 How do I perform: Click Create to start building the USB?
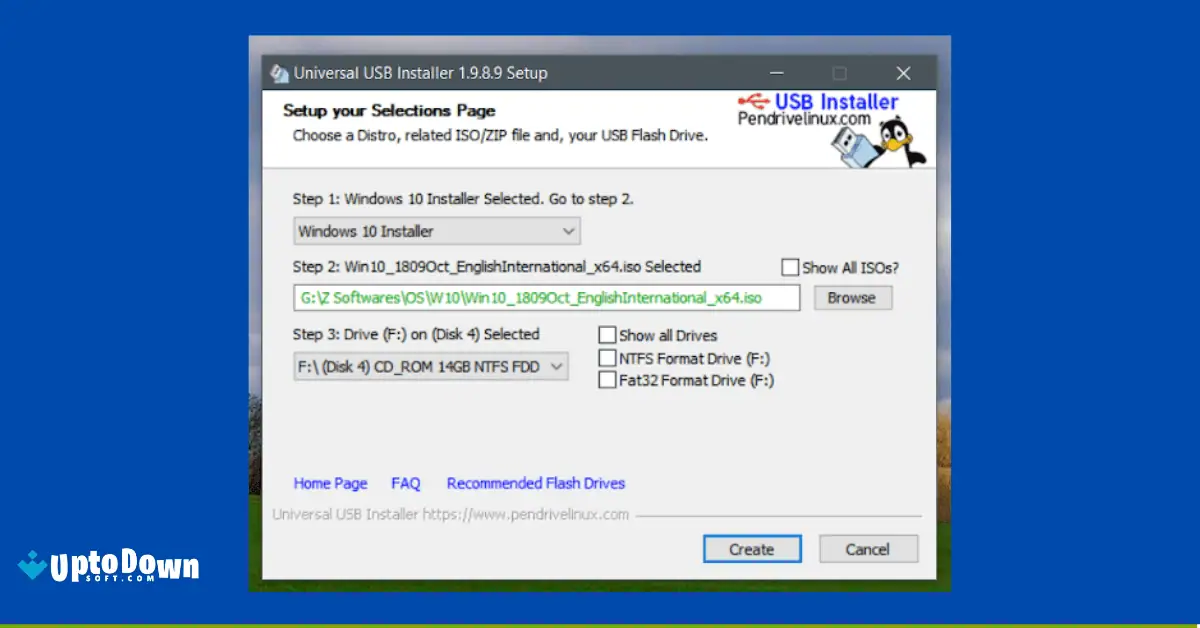click(x=752, y=549)
